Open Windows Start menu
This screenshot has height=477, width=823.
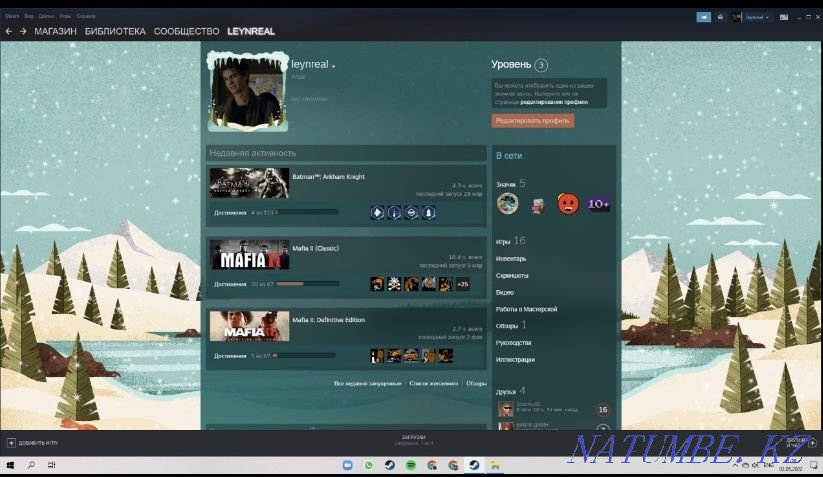point(10,465)
